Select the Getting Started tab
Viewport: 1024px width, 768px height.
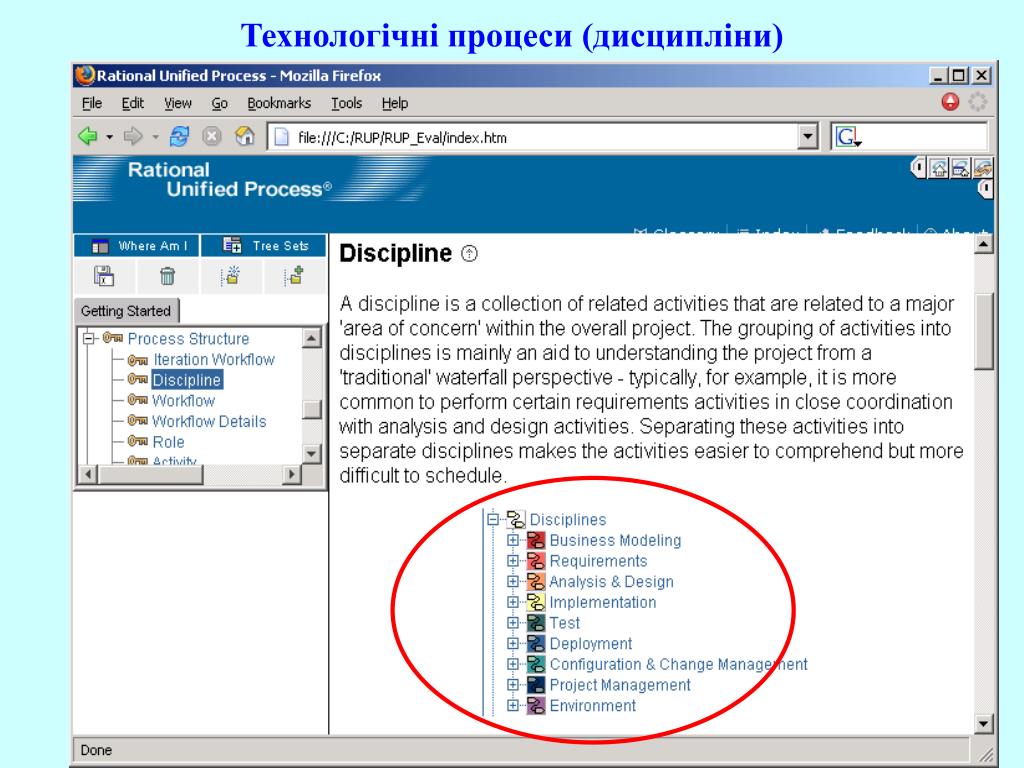pyautogui.click(x=126, y=311)
